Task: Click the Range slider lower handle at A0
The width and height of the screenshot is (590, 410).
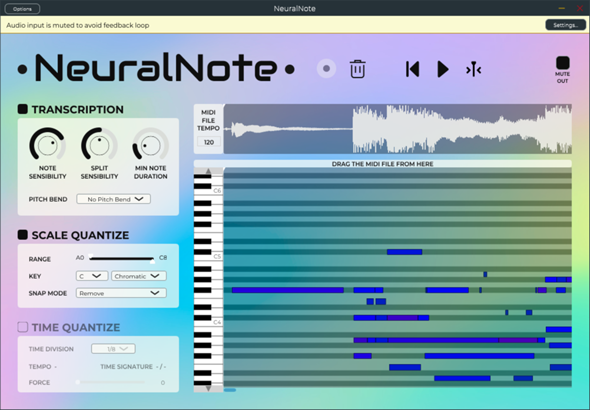Action: point(91,257)
